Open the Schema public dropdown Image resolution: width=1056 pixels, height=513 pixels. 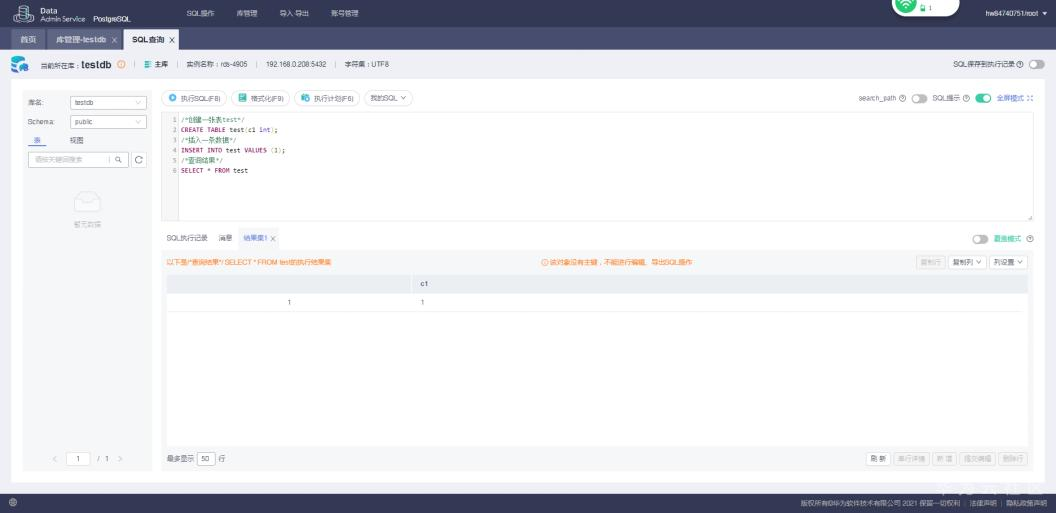108,122
